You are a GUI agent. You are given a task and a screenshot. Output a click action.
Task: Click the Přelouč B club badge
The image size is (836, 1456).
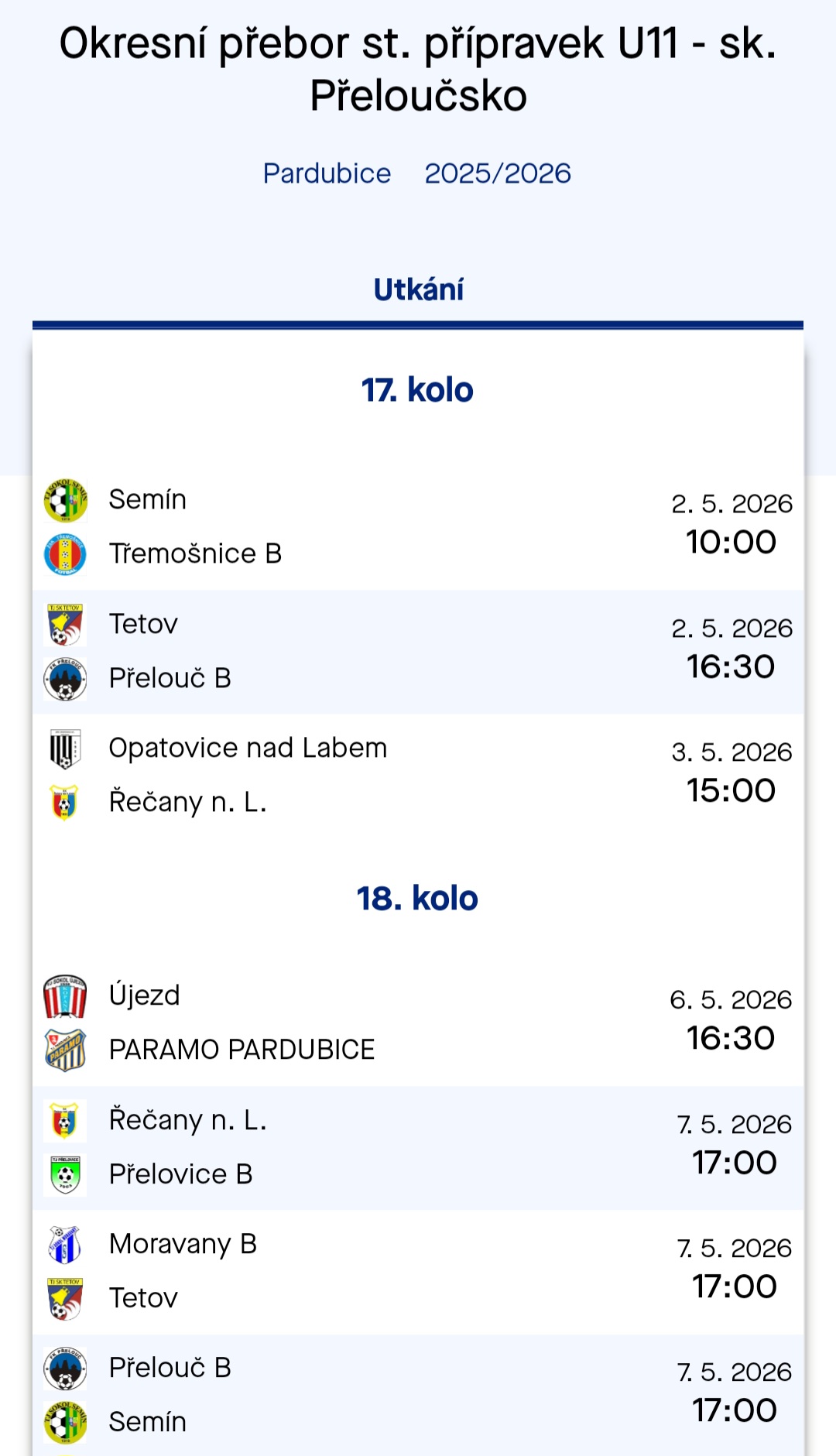(65, 677)
